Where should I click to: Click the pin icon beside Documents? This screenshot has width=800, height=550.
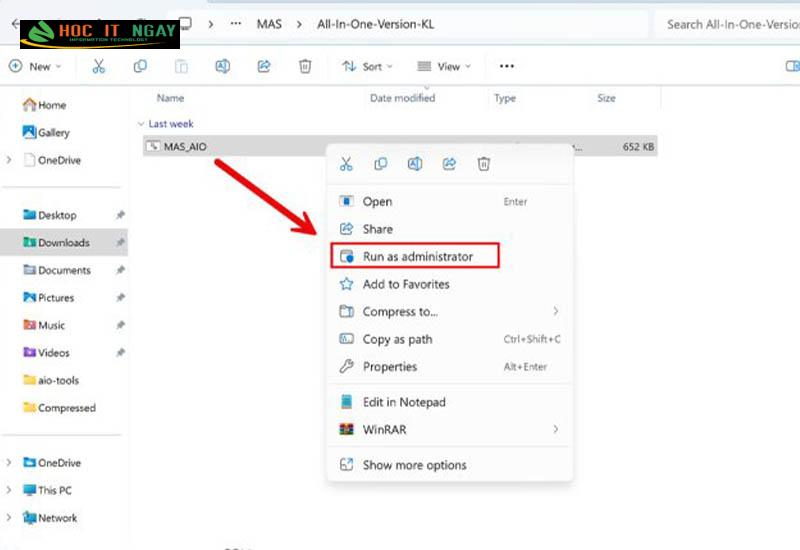click(120, 270)
